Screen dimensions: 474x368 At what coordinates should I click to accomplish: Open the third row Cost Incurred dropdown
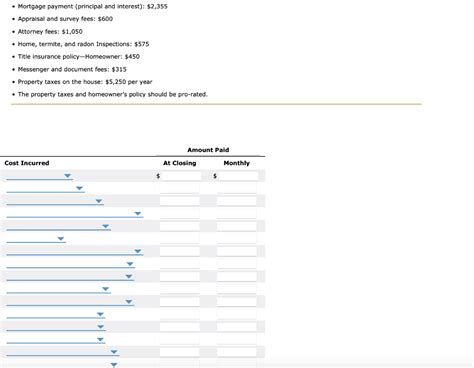click(55, 201)
